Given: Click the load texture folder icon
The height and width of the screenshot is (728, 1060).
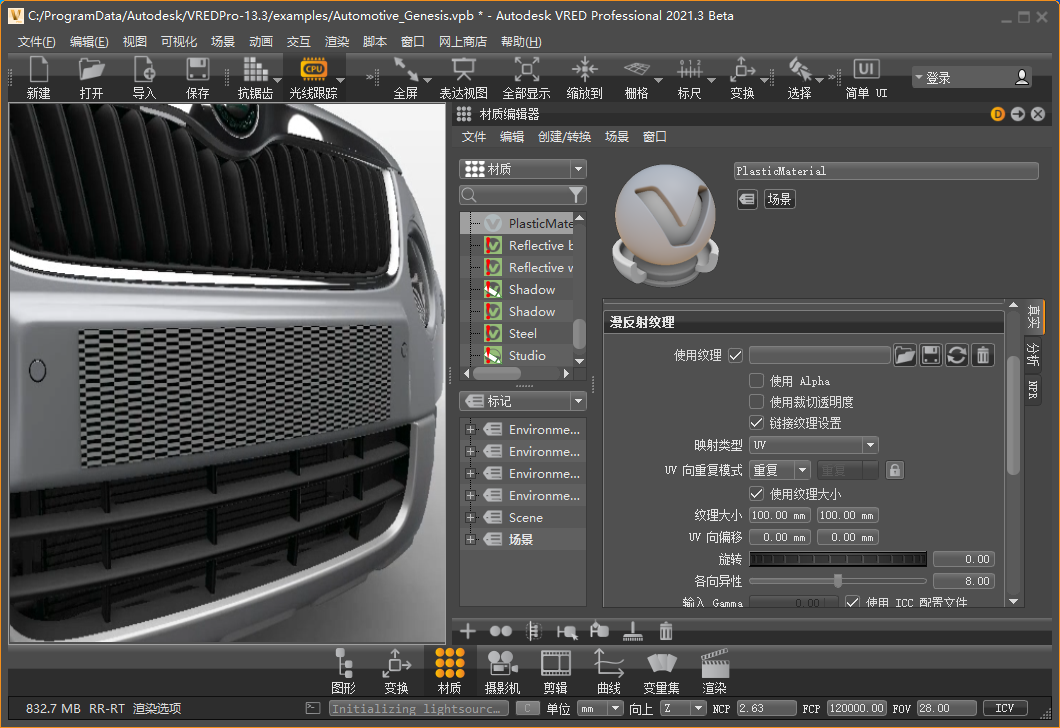Looking at the screenshot, I should click(904, 355).
